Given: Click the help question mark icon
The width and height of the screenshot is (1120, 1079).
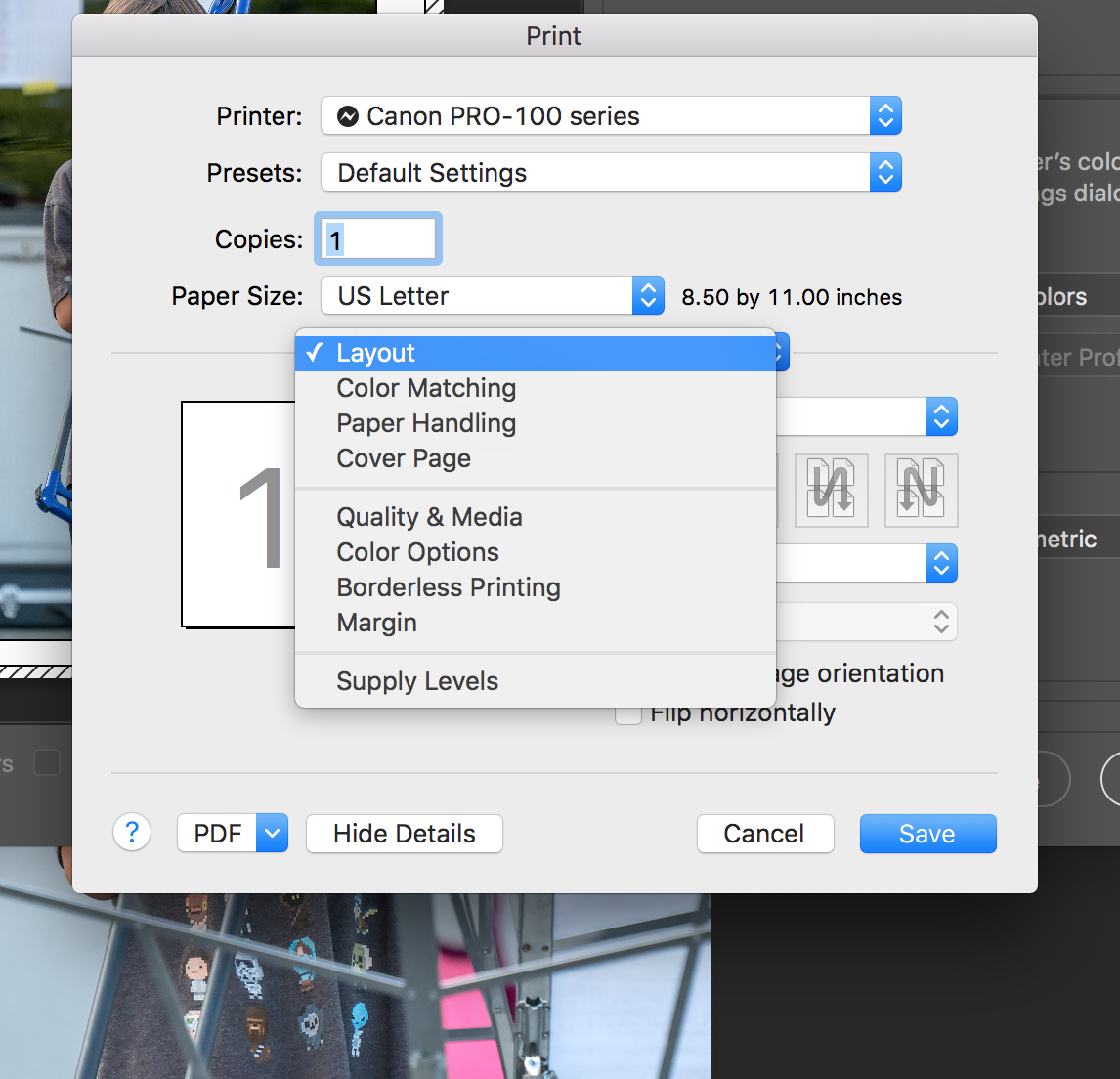Looking at the screenshot, I should 132,833.
